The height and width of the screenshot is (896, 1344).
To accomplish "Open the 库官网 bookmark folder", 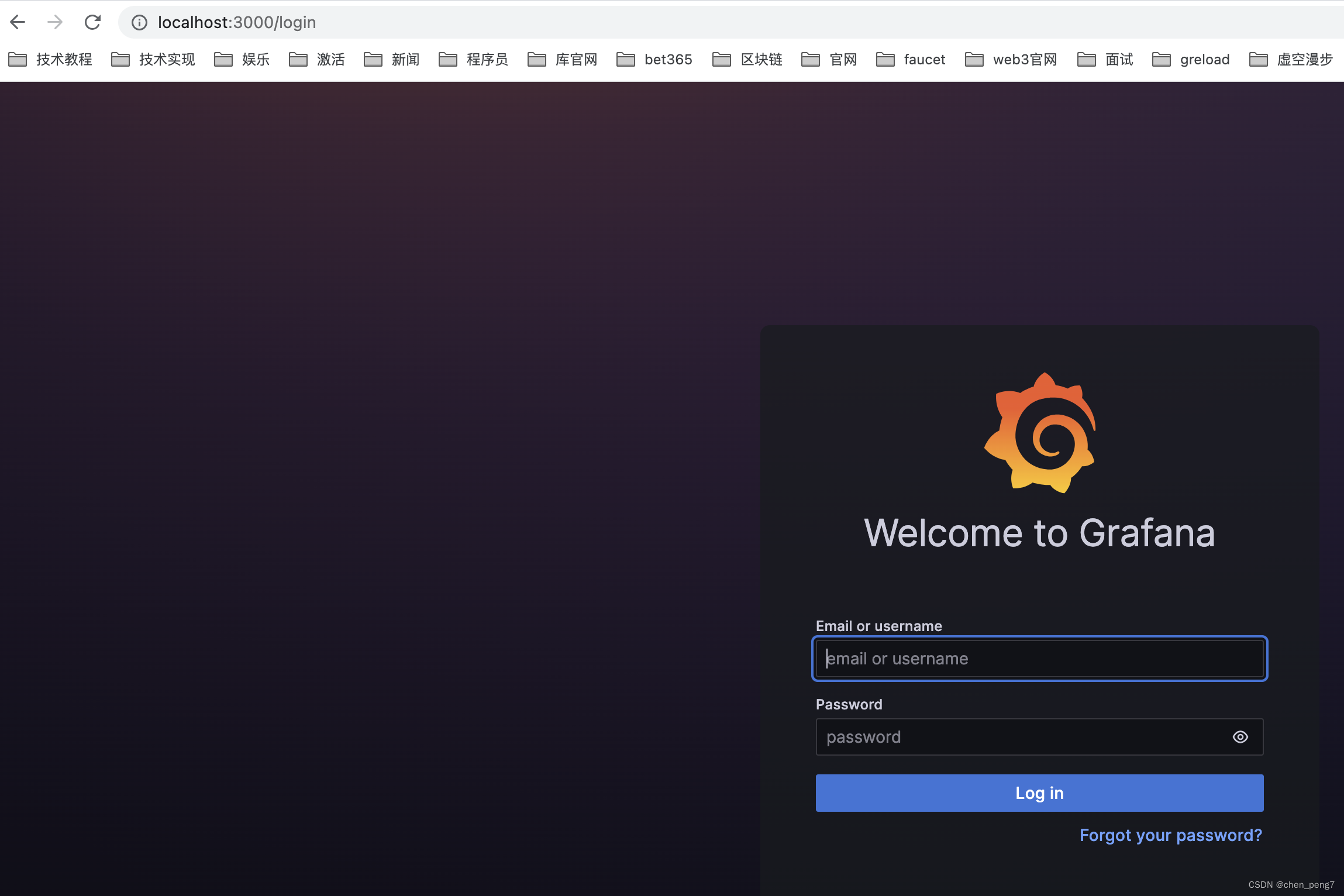I will [563, 60].
